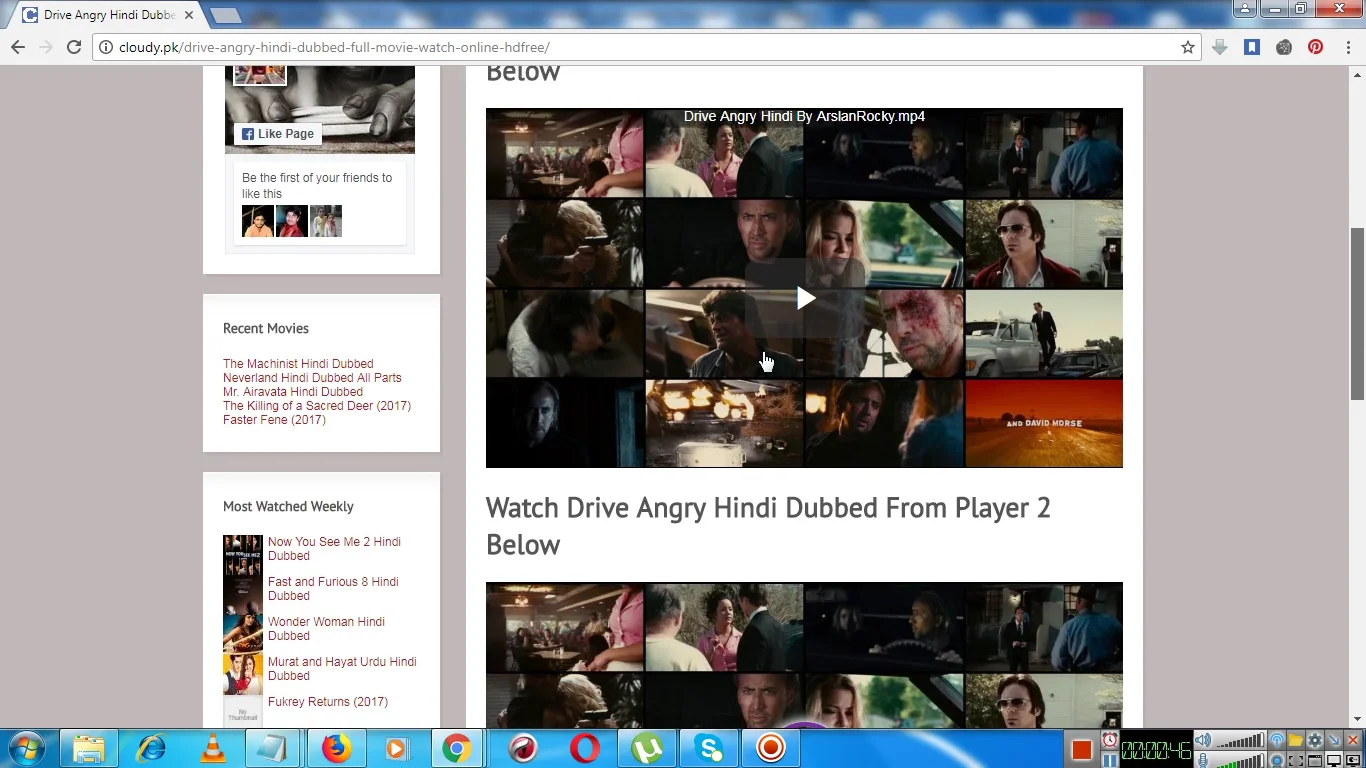Open Faster Fene (2017) link

pos(274,420)
